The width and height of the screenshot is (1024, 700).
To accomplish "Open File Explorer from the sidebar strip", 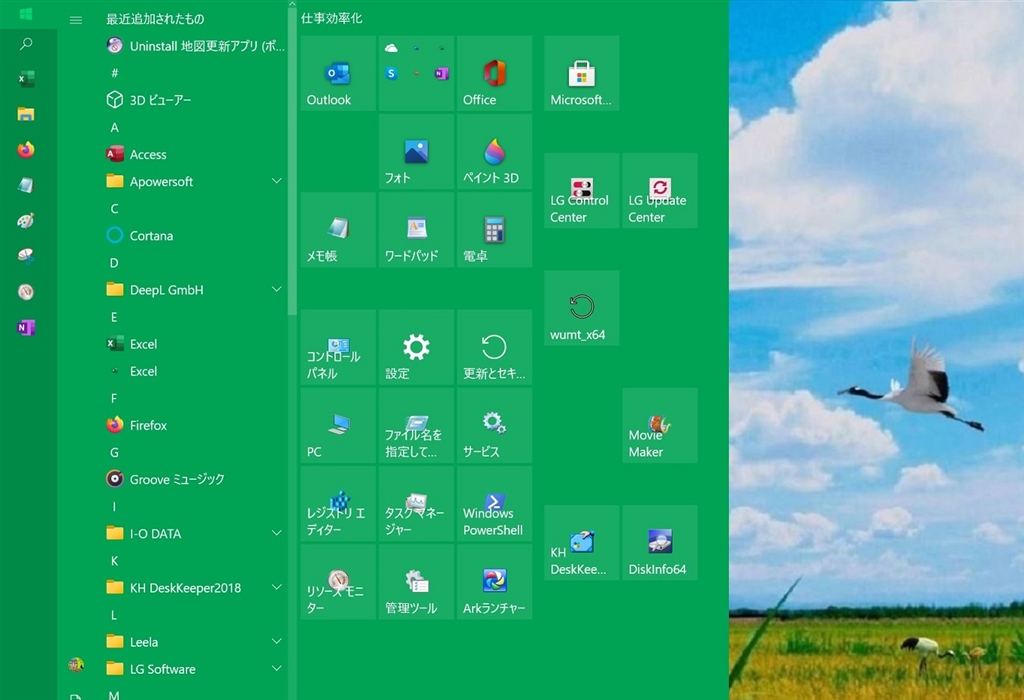I will point(26,114).
